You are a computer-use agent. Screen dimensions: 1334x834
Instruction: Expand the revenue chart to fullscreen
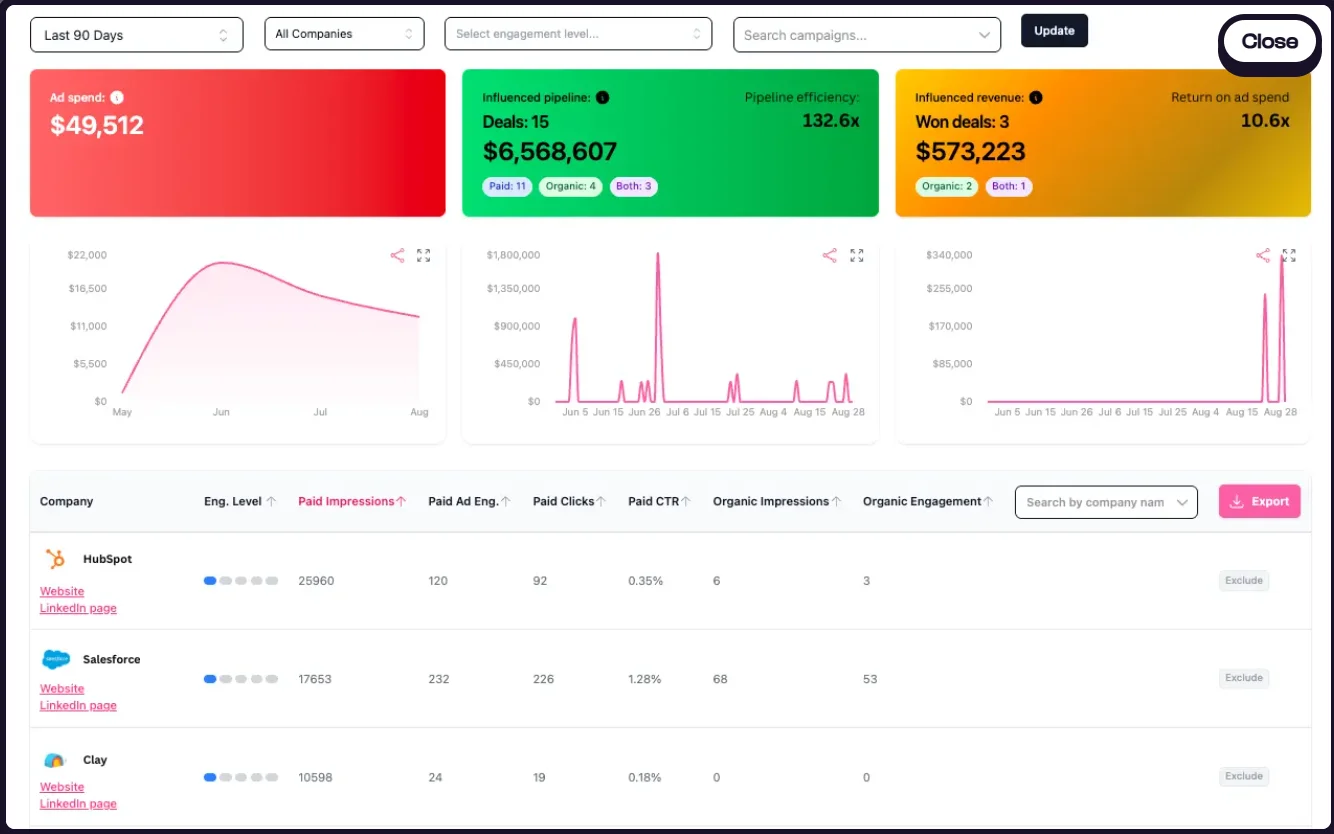(x=1289, y=256)
